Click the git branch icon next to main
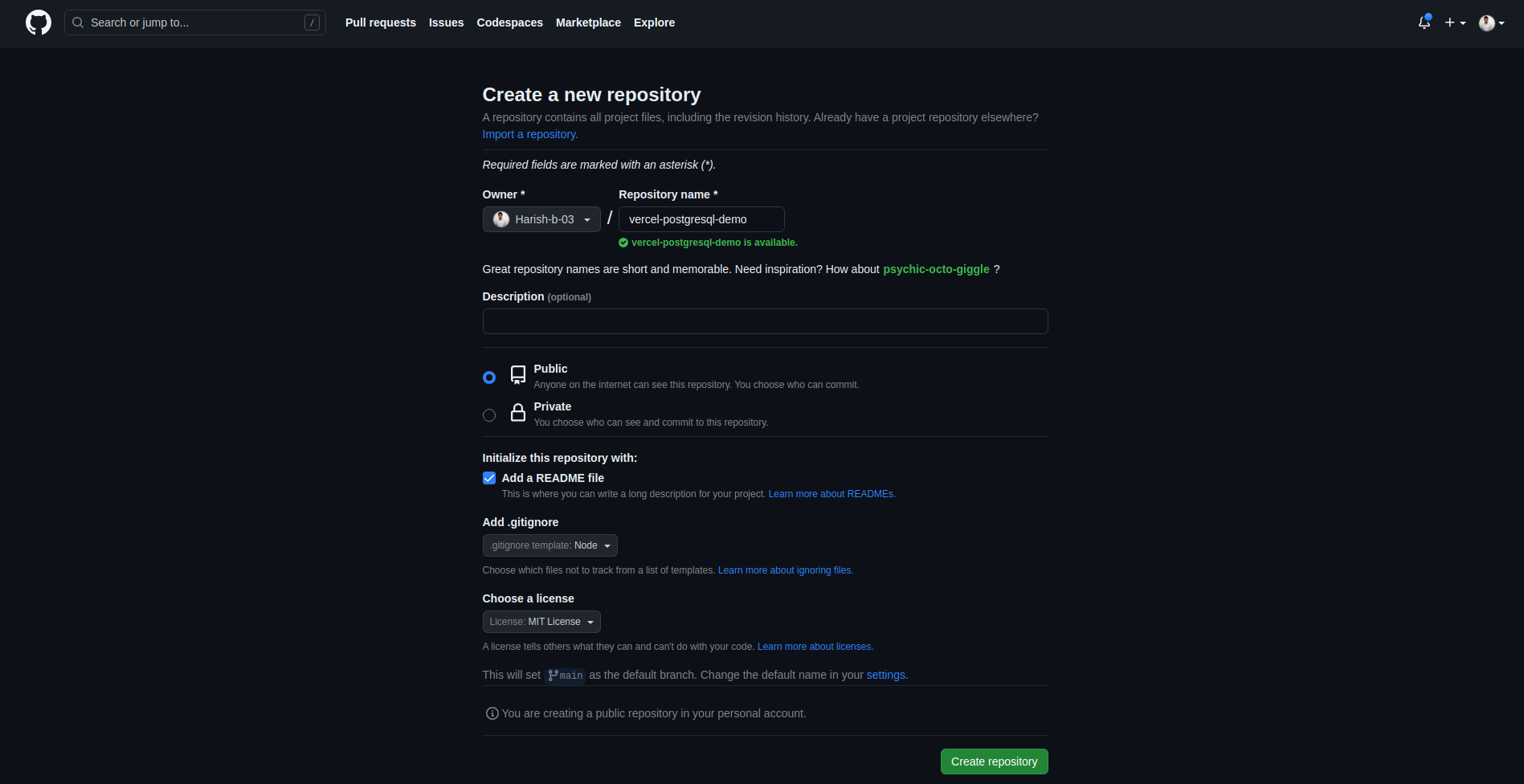1524x784 pixels. click(x=553, y=675)
